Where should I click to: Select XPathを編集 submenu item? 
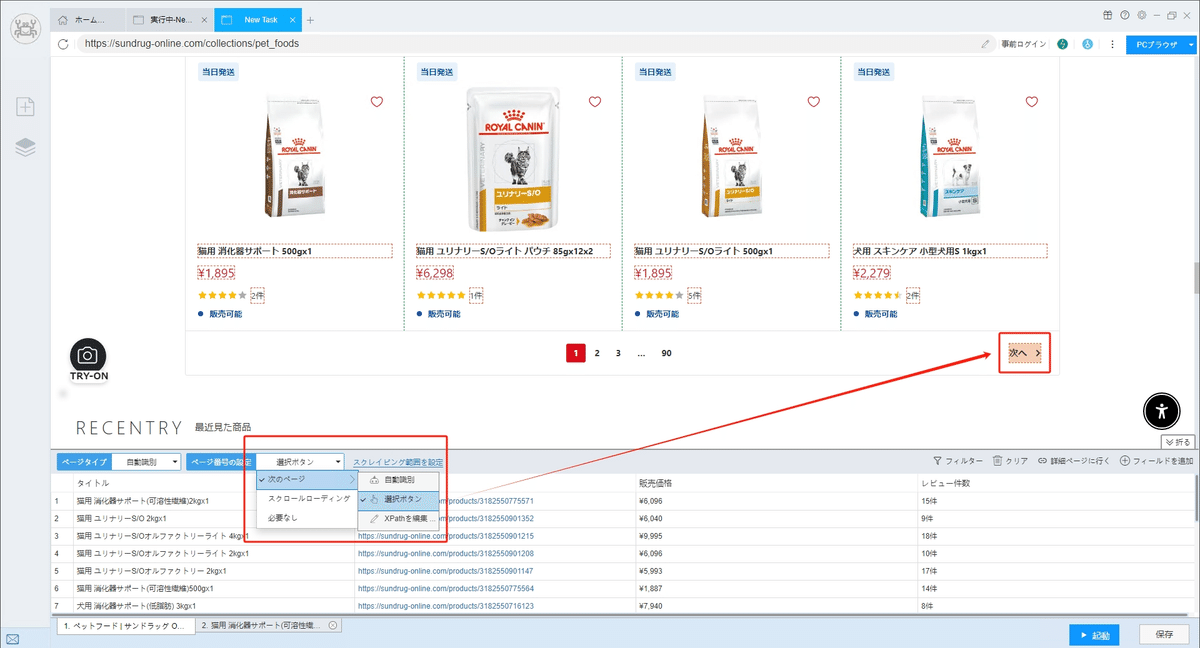click(x=398, y=519)
